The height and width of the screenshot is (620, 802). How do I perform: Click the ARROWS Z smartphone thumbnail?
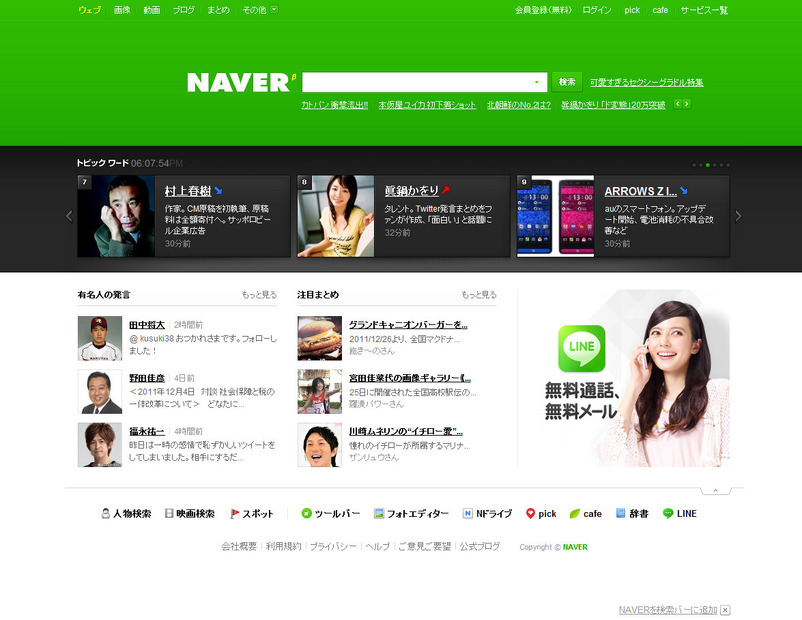pos(556,216)
